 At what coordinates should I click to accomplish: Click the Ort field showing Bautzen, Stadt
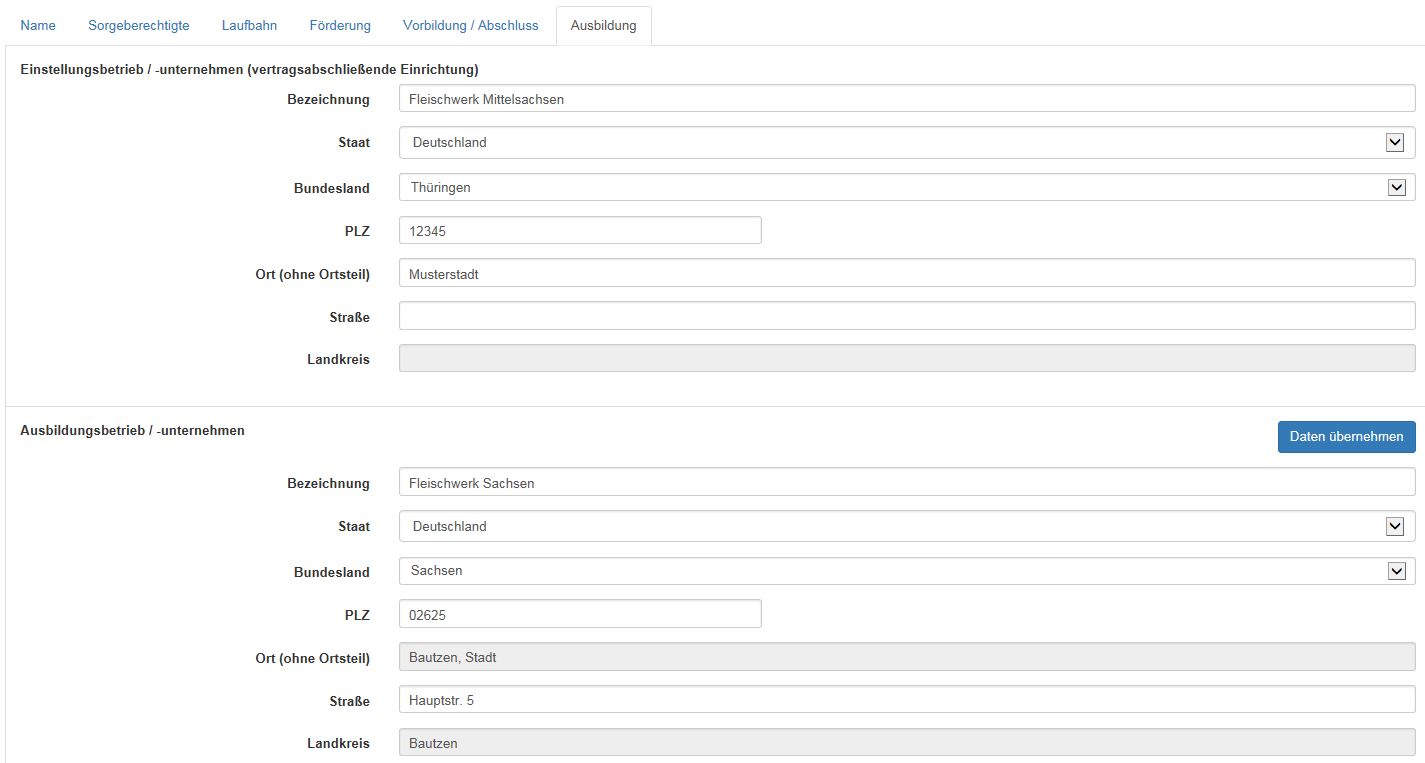point(906,657)
